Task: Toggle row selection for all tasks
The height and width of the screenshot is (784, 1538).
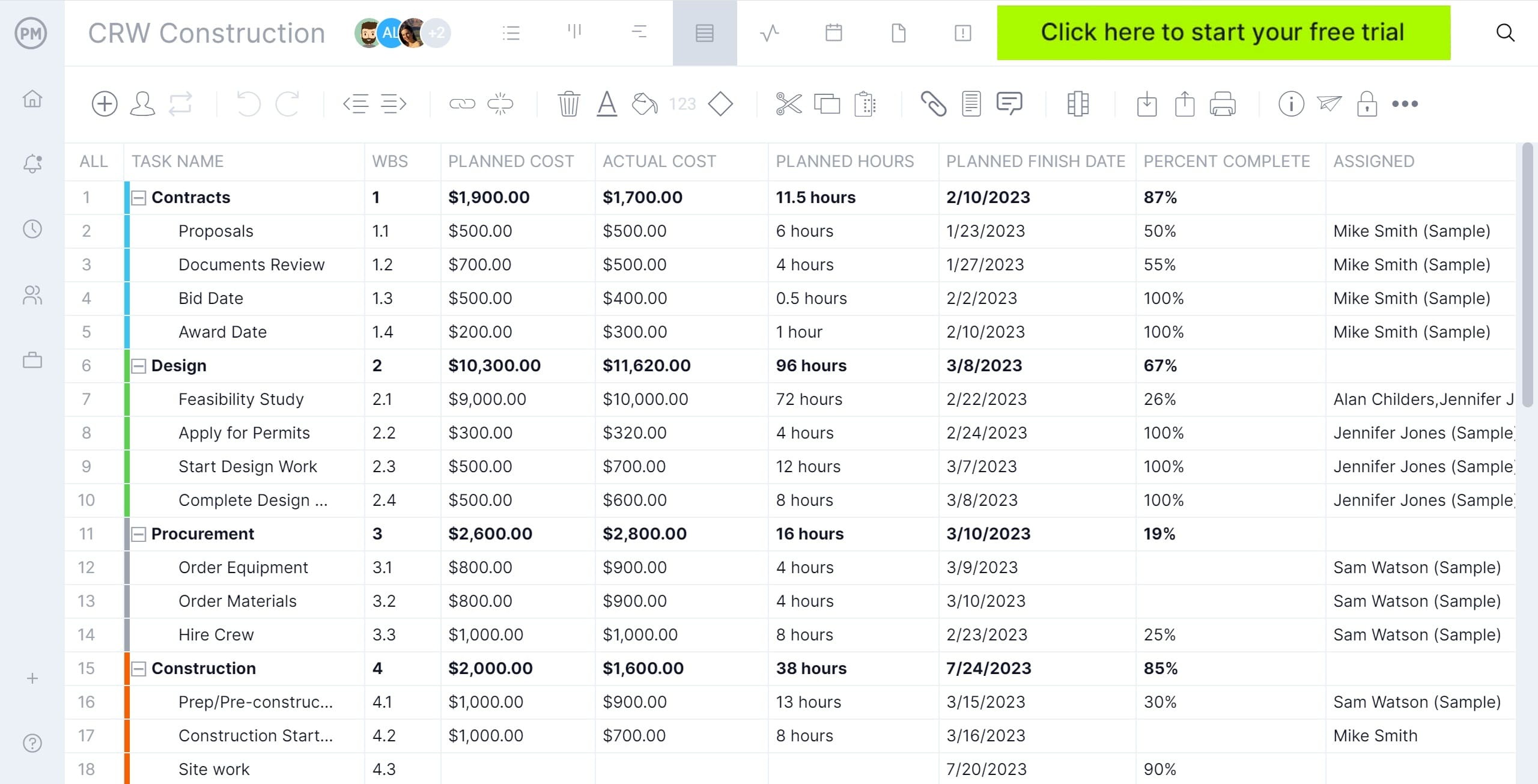Action: point(92,161)
